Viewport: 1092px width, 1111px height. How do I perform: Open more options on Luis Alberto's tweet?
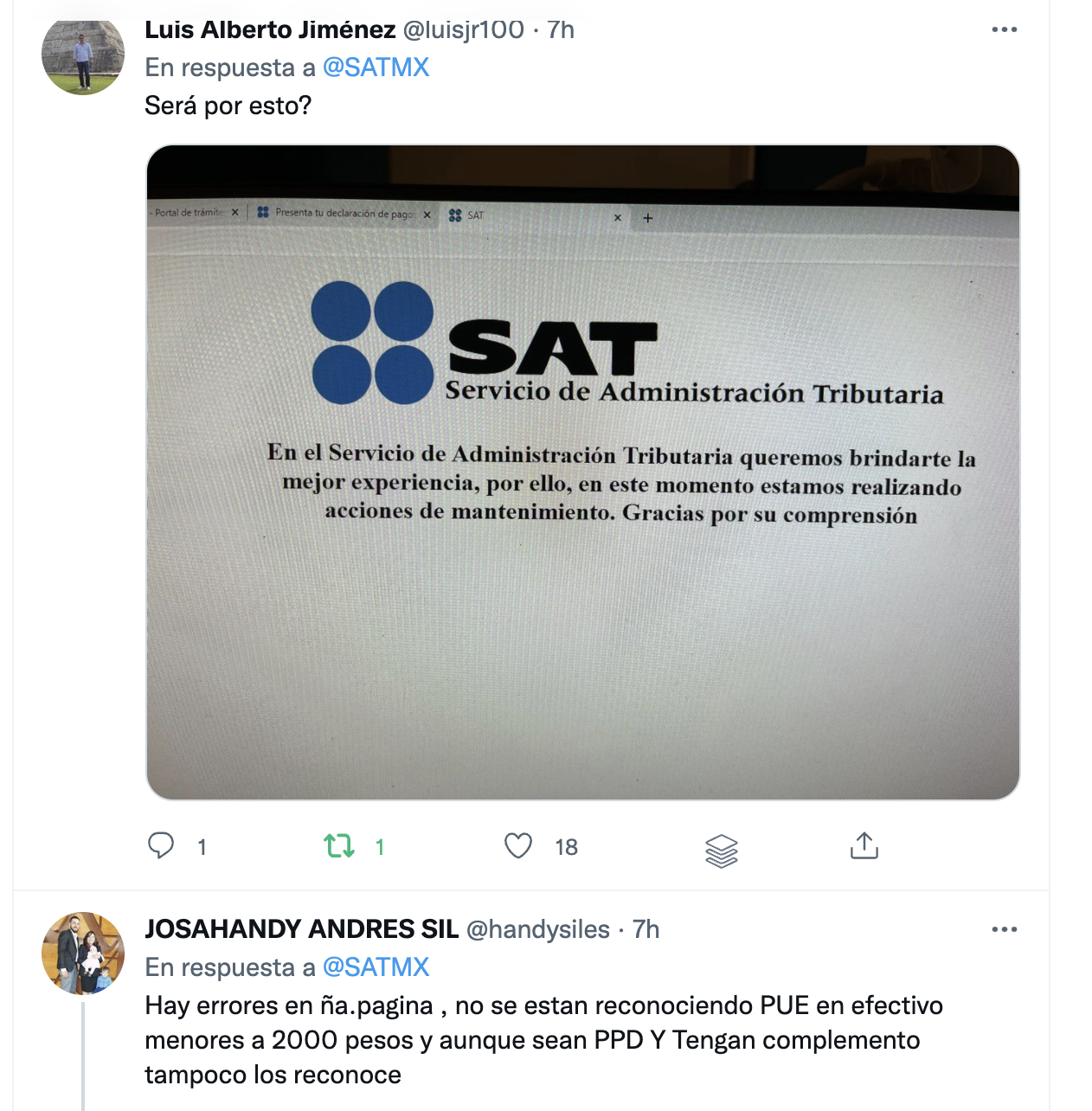click(x=1004, y=29)
